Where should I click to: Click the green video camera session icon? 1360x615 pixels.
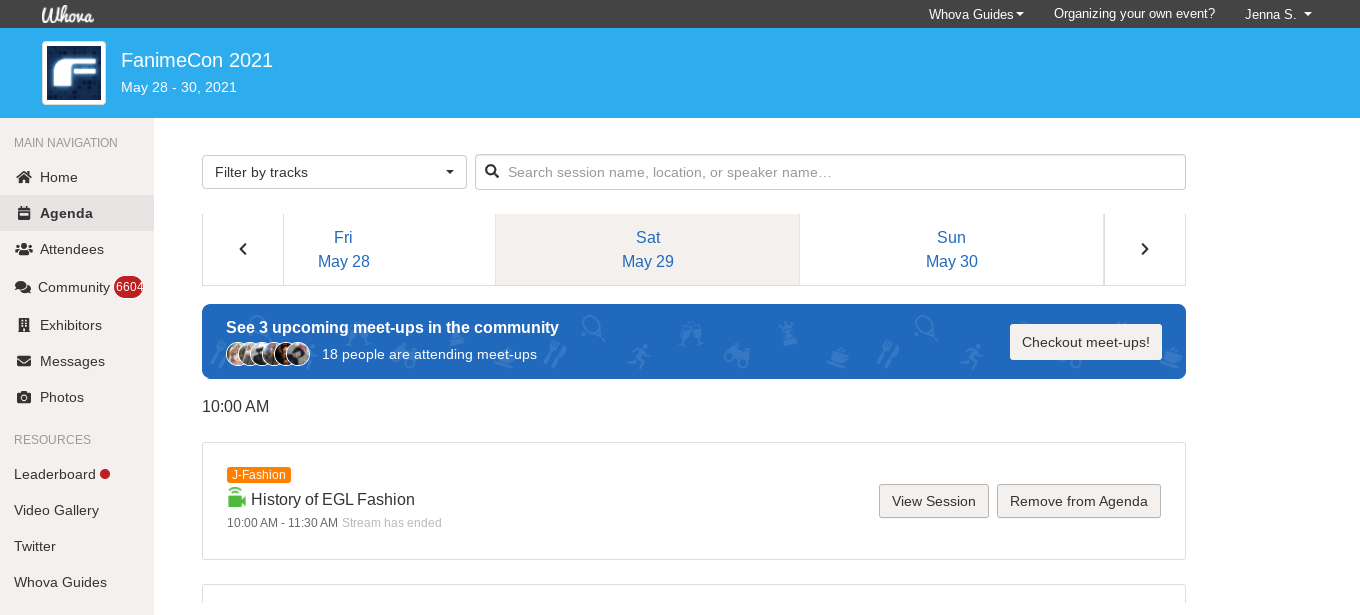[x=236, y=498]
